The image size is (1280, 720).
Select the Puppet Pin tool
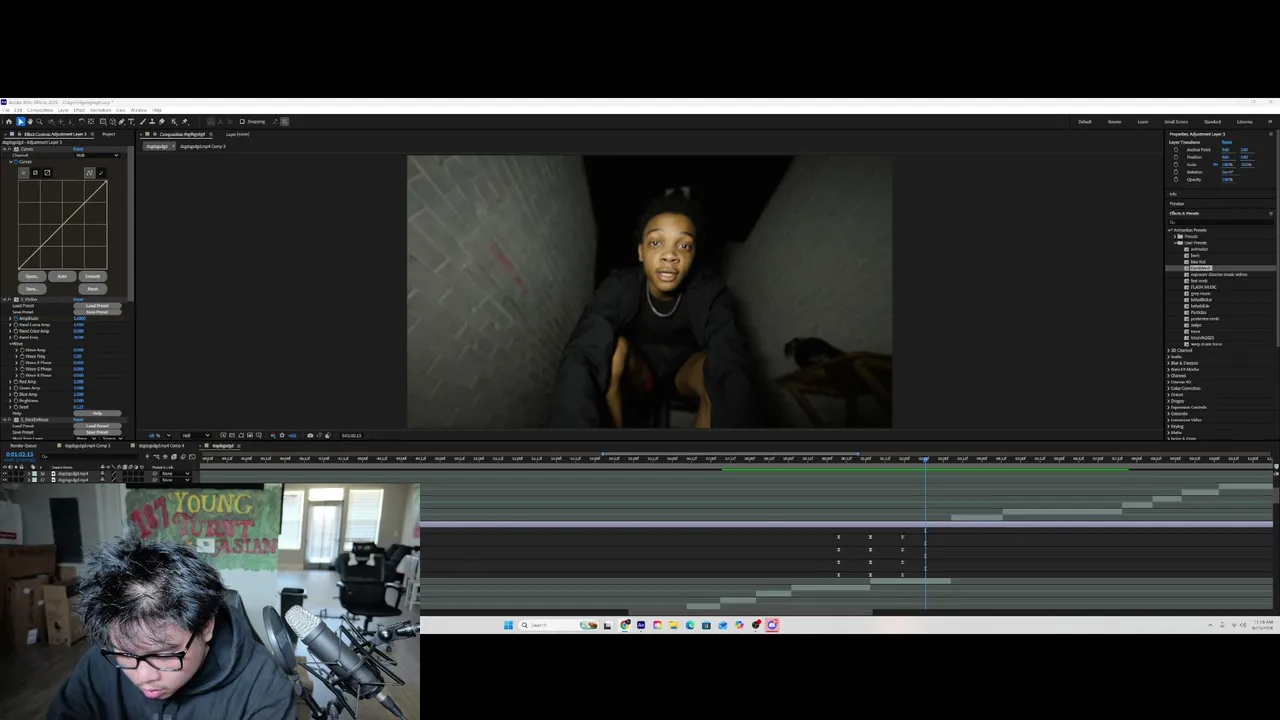pos(185,122)
